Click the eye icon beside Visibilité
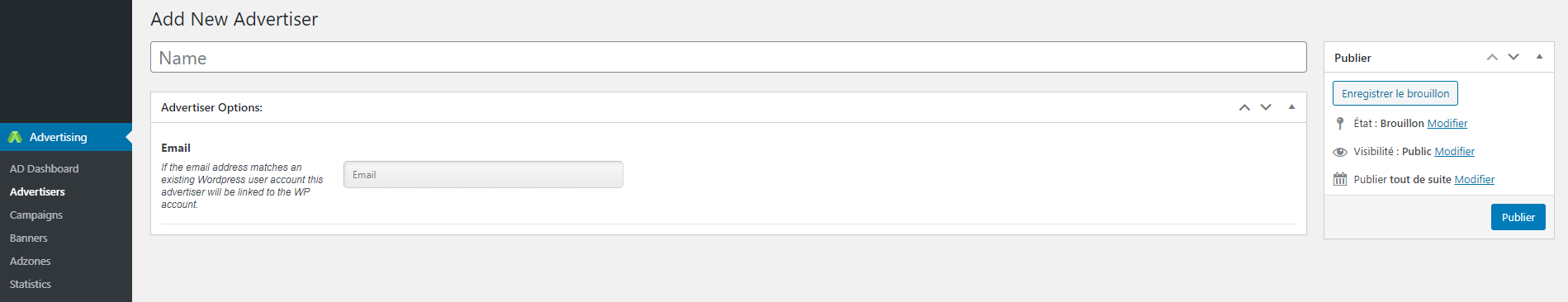 (1340, 152)
